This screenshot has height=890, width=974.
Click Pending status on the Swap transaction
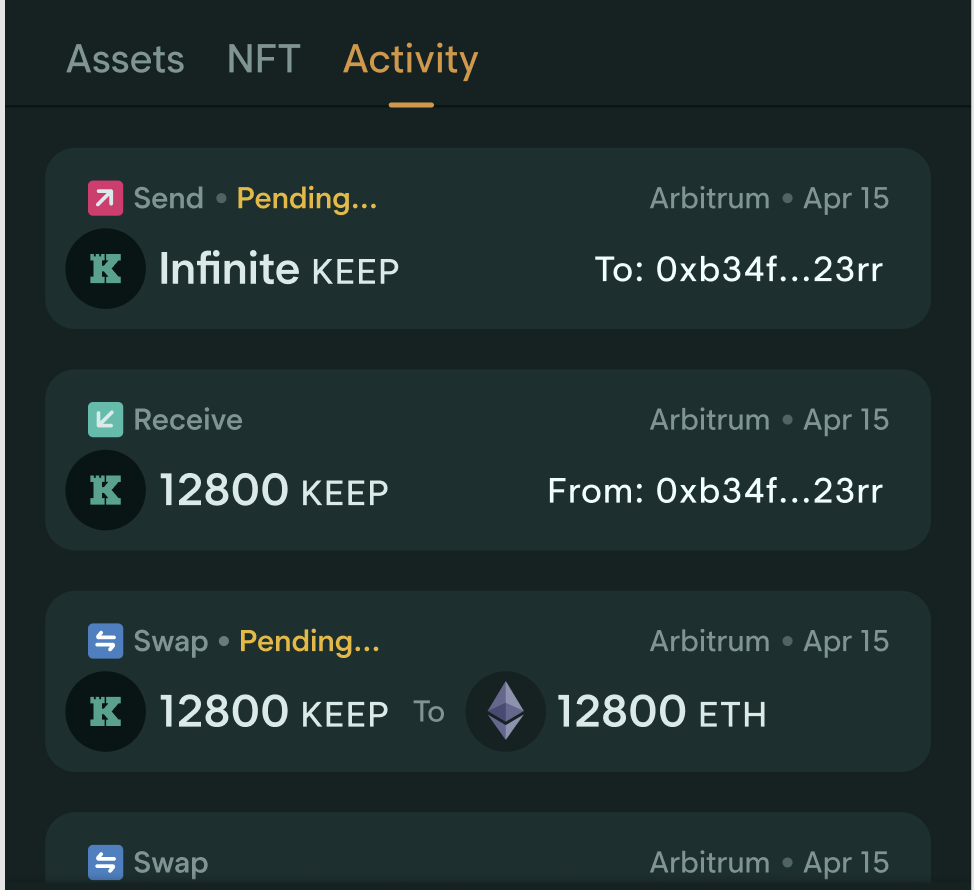(309, 641)
